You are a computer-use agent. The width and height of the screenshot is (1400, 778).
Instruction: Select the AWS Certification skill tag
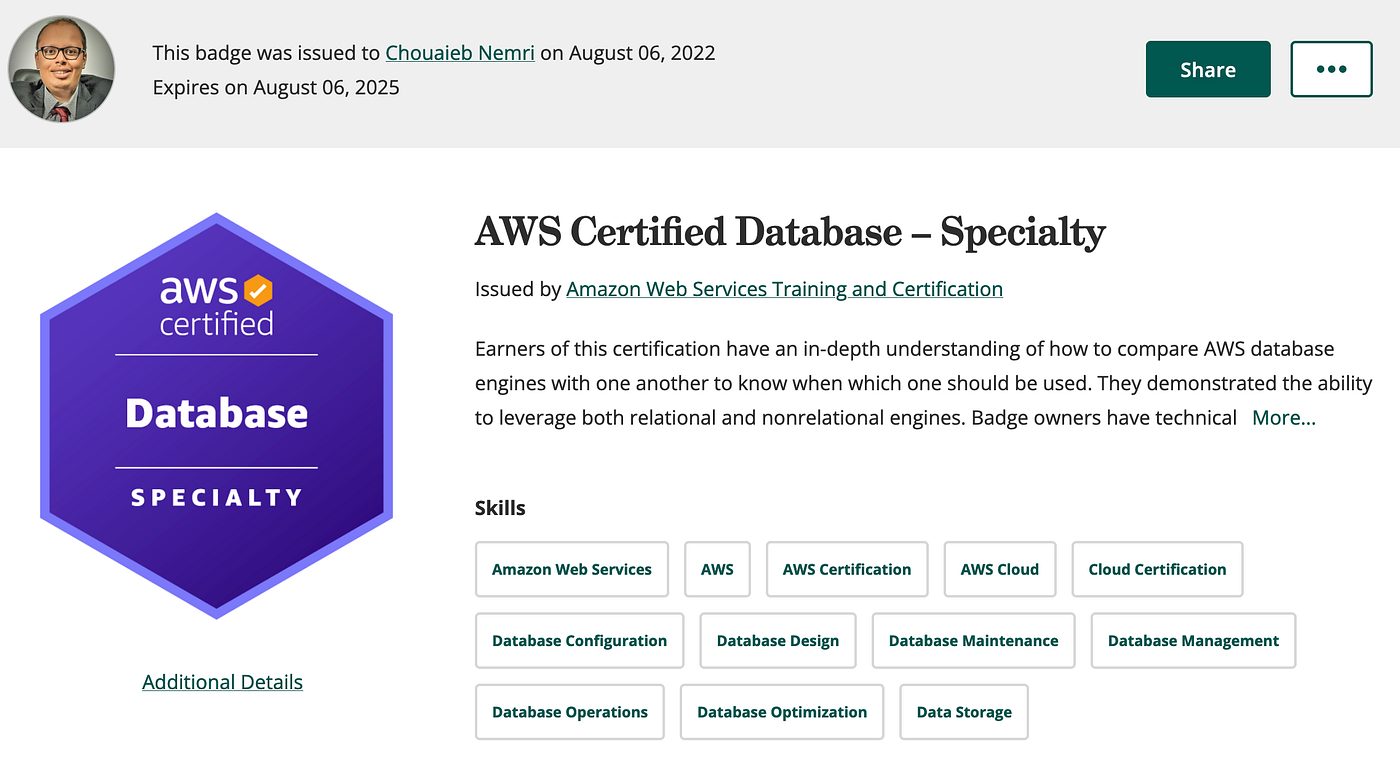click(x=847, y=569)
